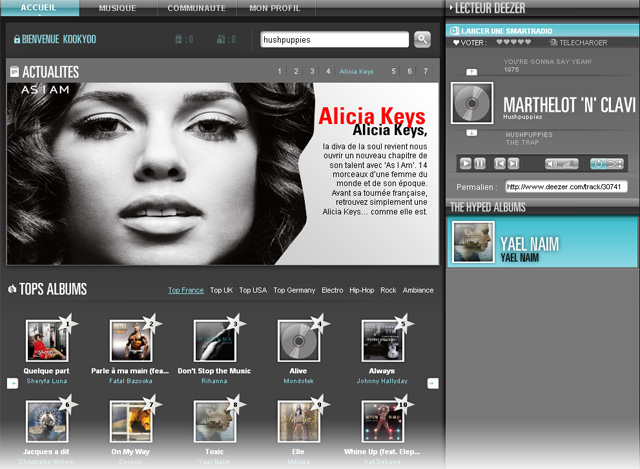Viewport: 640px width, 469px height.
Task: Skip to the next track
Action: coord(515,163)
